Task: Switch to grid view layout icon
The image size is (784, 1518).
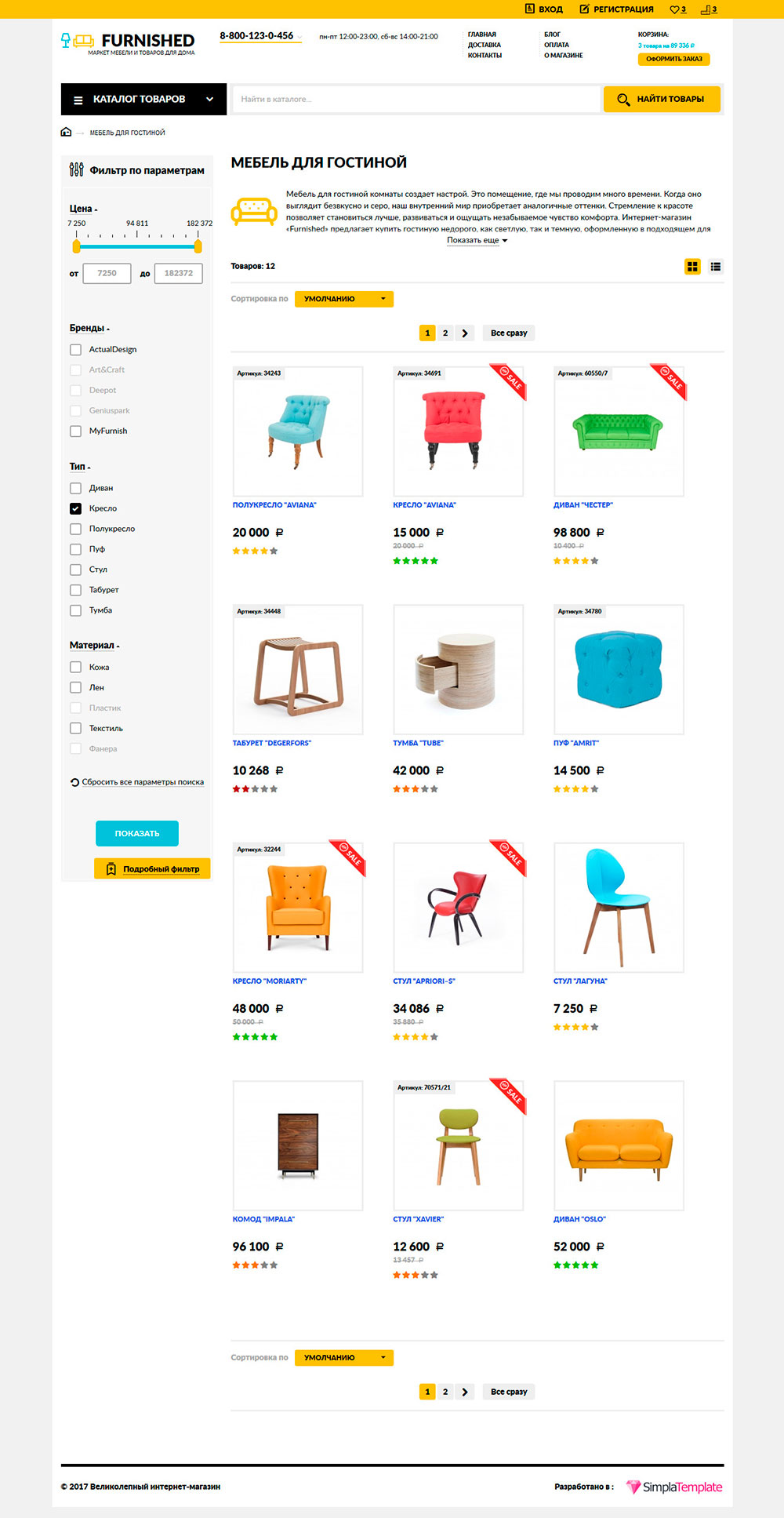Action: [x=692, y=267]
